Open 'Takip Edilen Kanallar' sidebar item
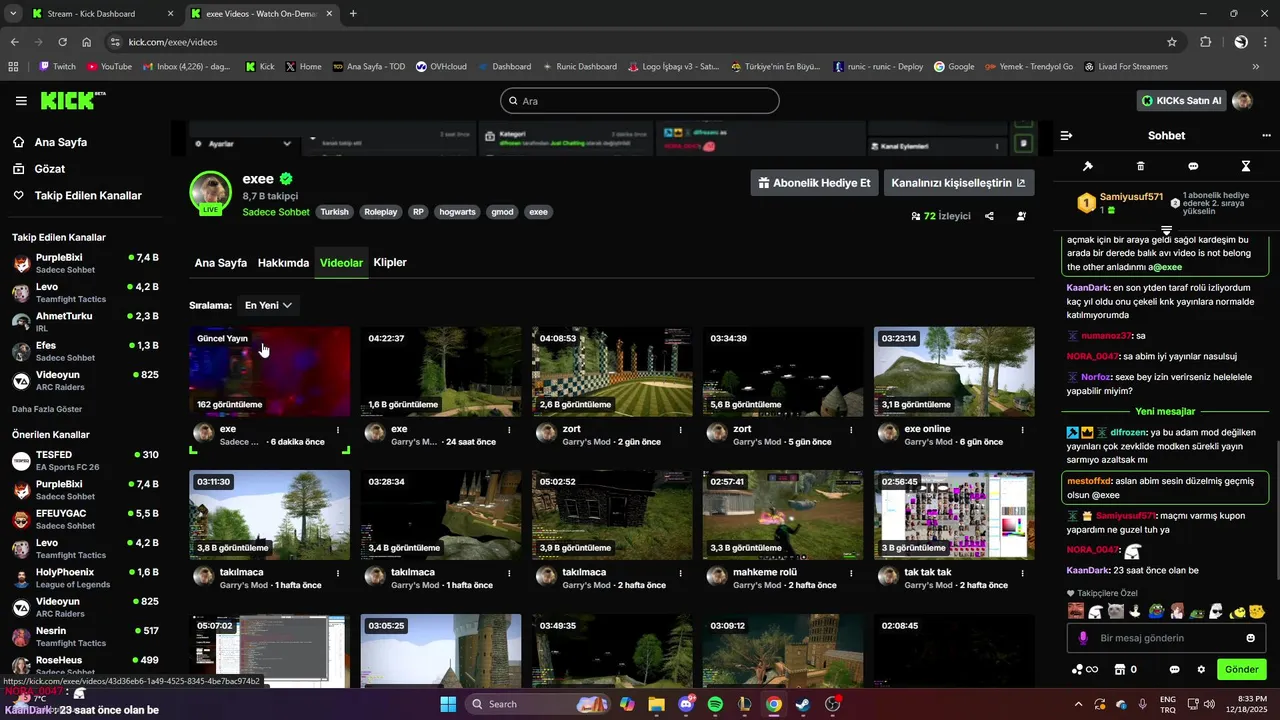The width and height of the screenshot is (1280, 720). (x=88, y=196)
